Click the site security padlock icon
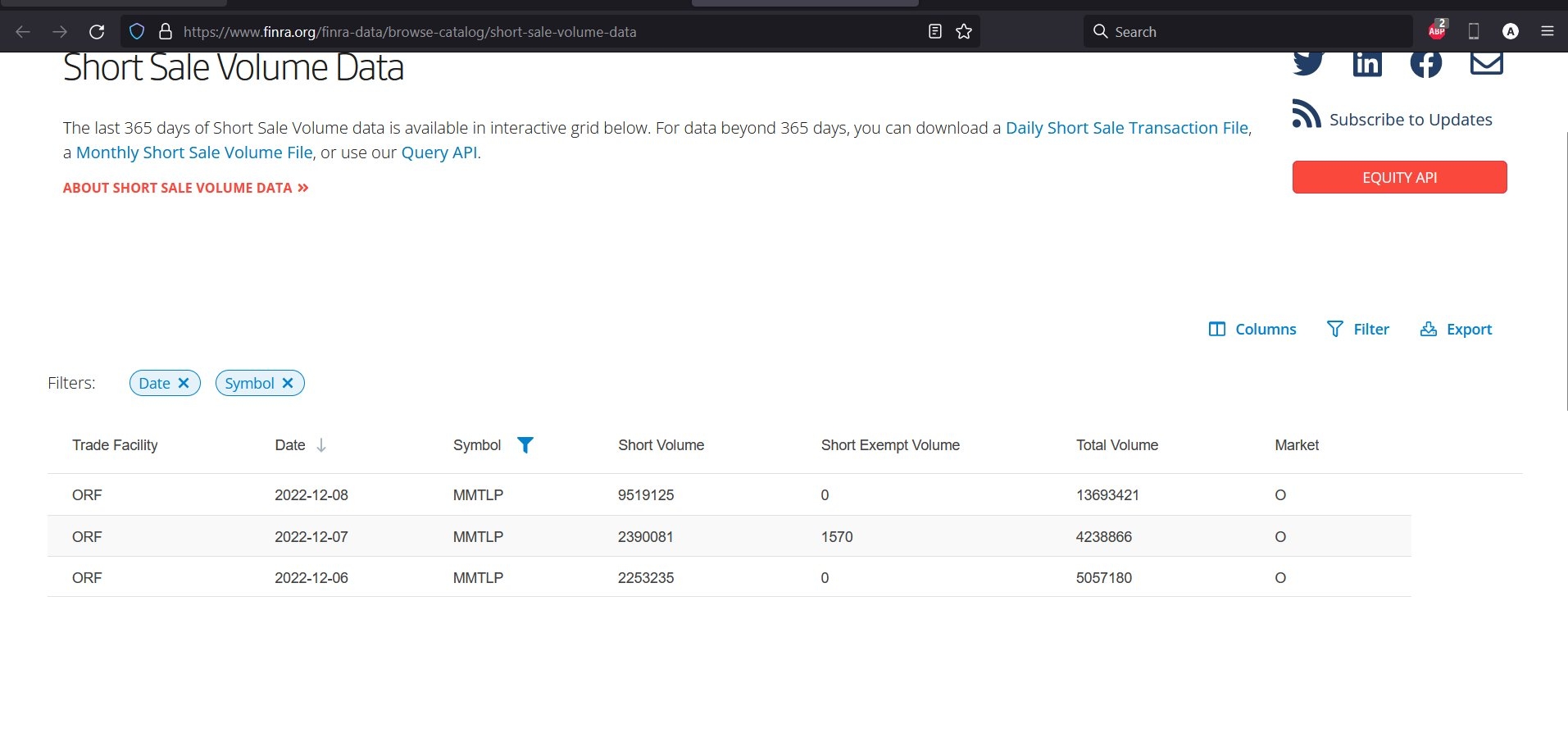Screen dimensions: 1568x756 [166, 32]
